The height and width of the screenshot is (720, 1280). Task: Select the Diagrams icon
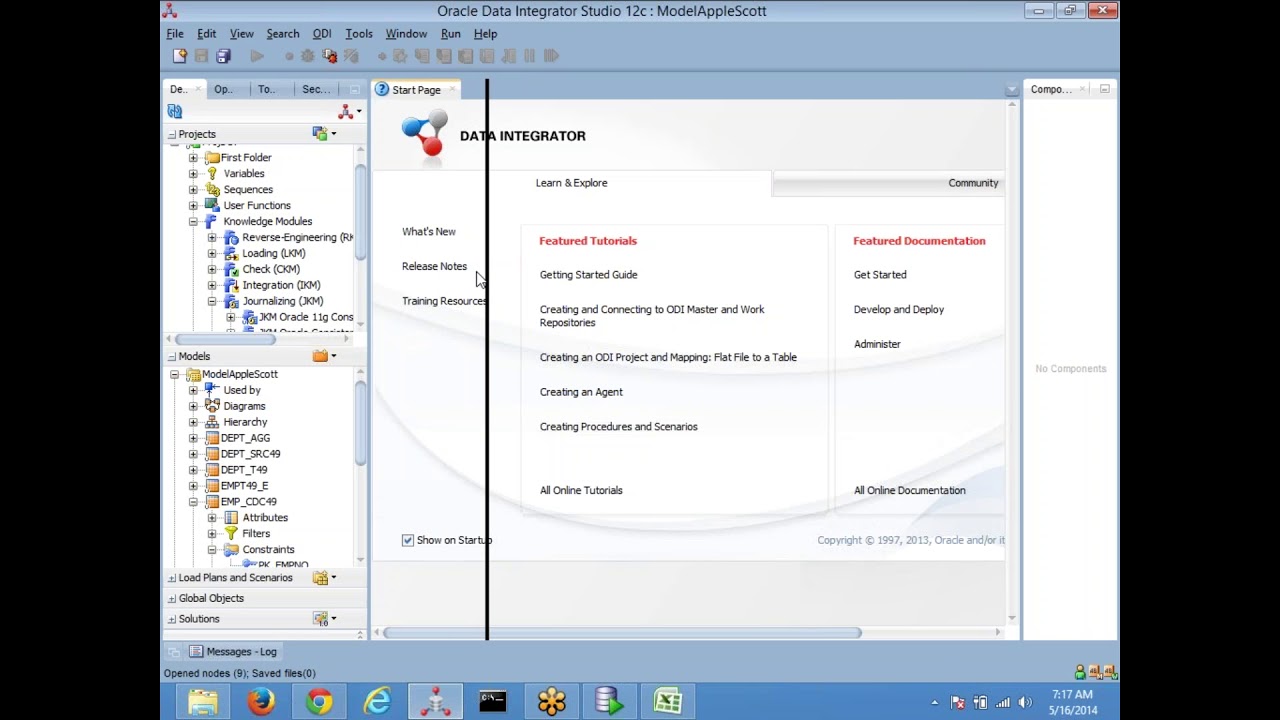(212, 406)
